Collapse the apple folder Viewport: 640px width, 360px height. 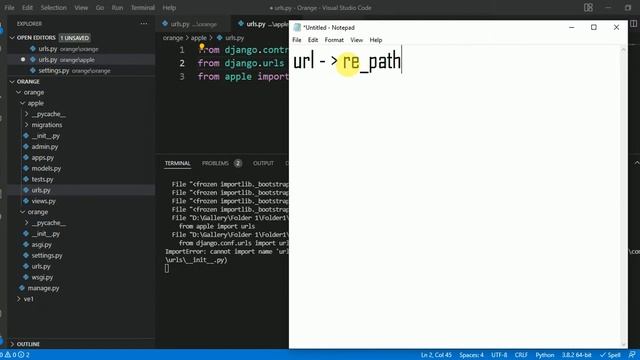click(x=22, y=103)
